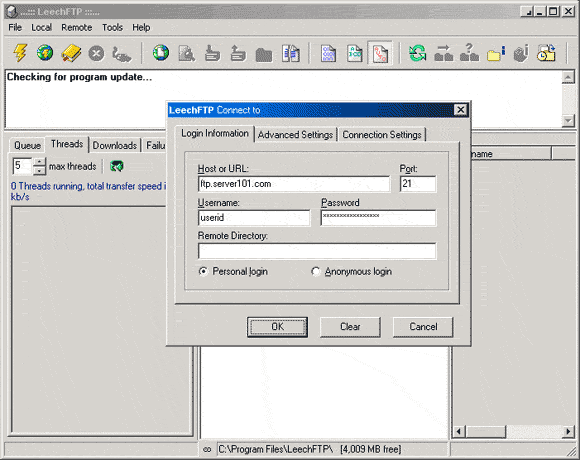Click the two-document compare icon

coord(291,53)
